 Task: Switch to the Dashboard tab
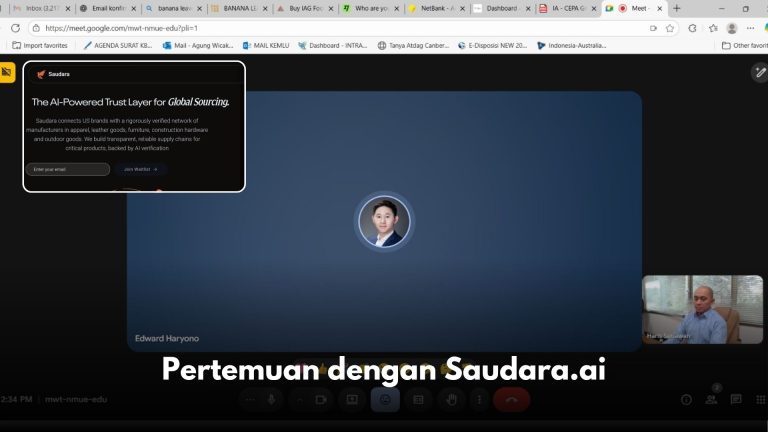point(502,8)
